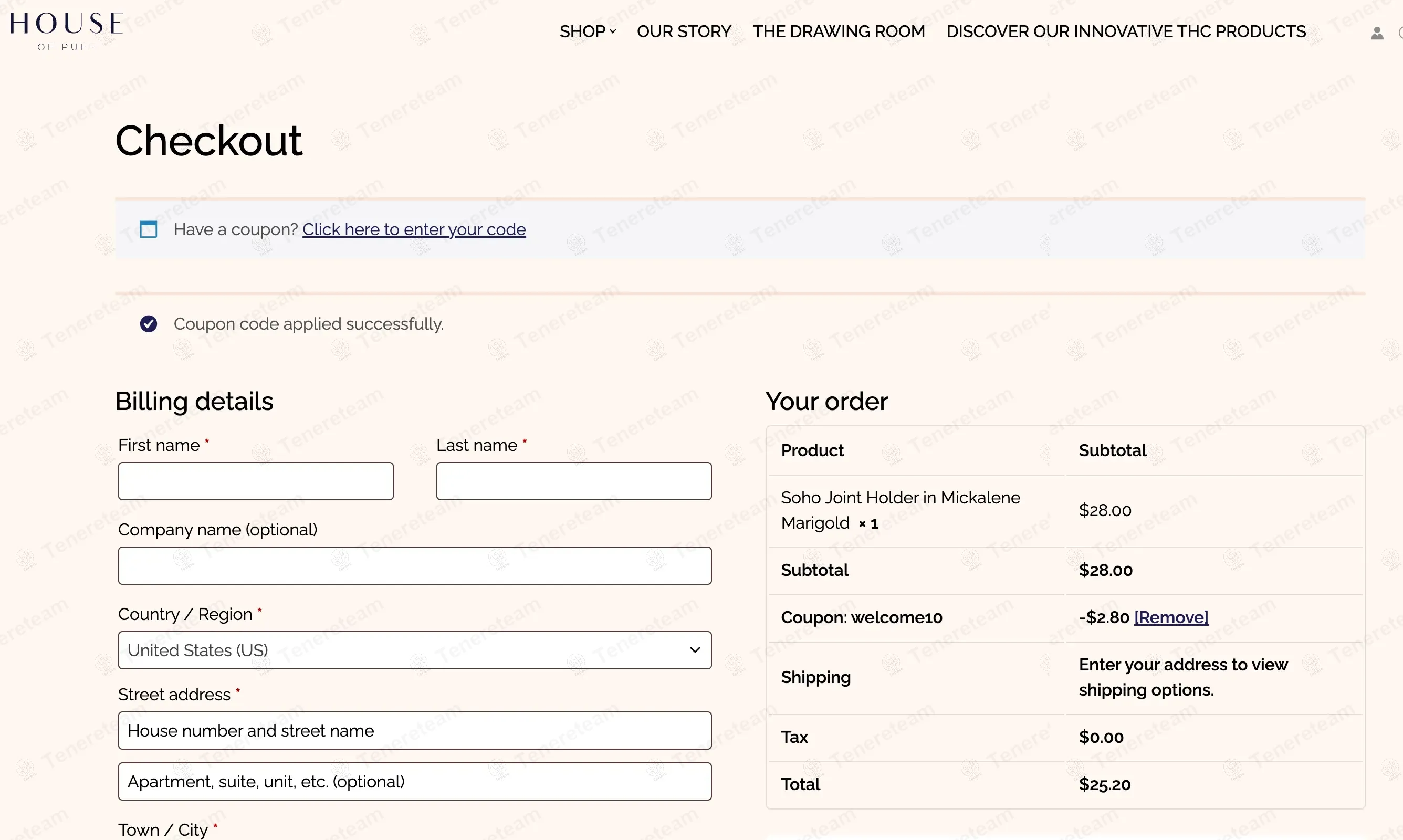Go to The Drawing Room page

click(838, 31)
